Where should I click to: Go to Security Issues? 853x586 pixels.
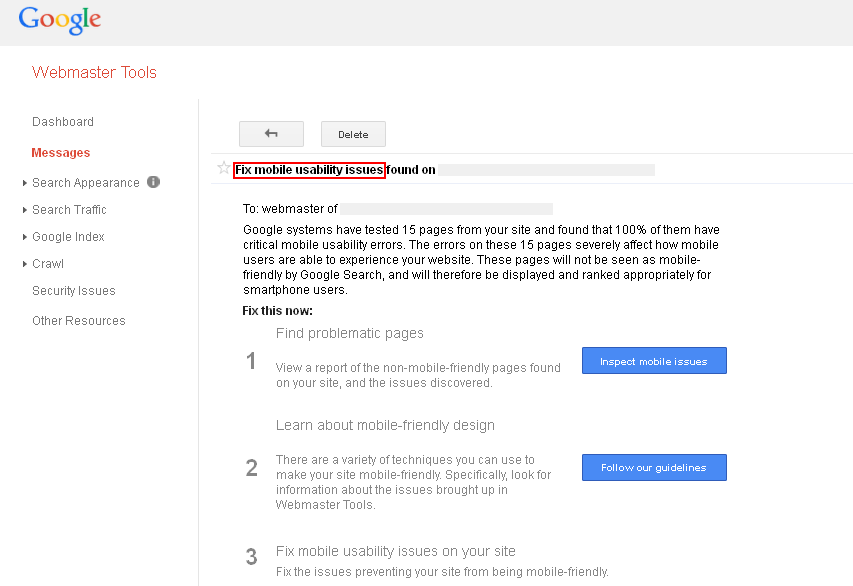(74, 291)
